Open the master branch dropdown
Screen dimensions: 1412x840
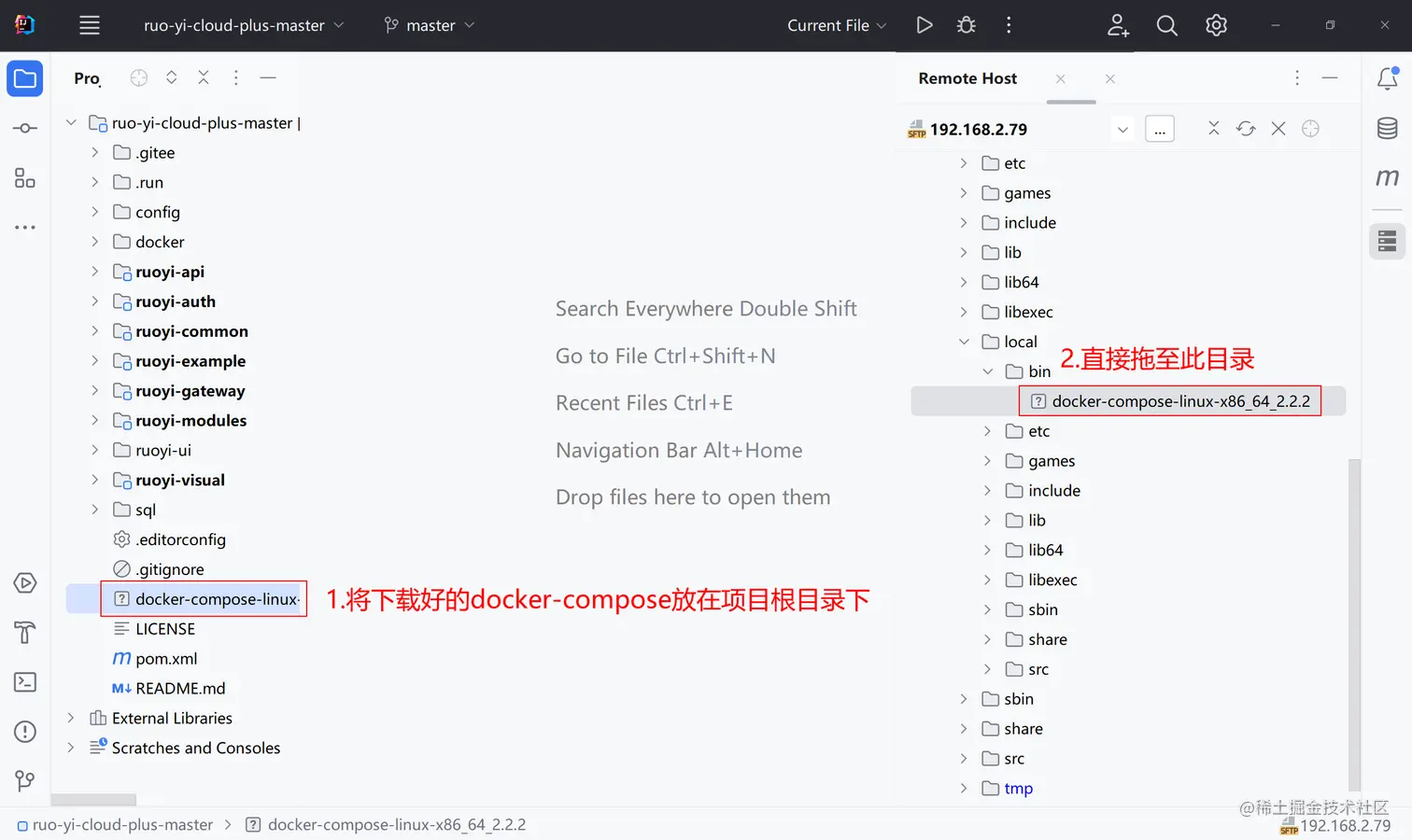click(430, 25)
